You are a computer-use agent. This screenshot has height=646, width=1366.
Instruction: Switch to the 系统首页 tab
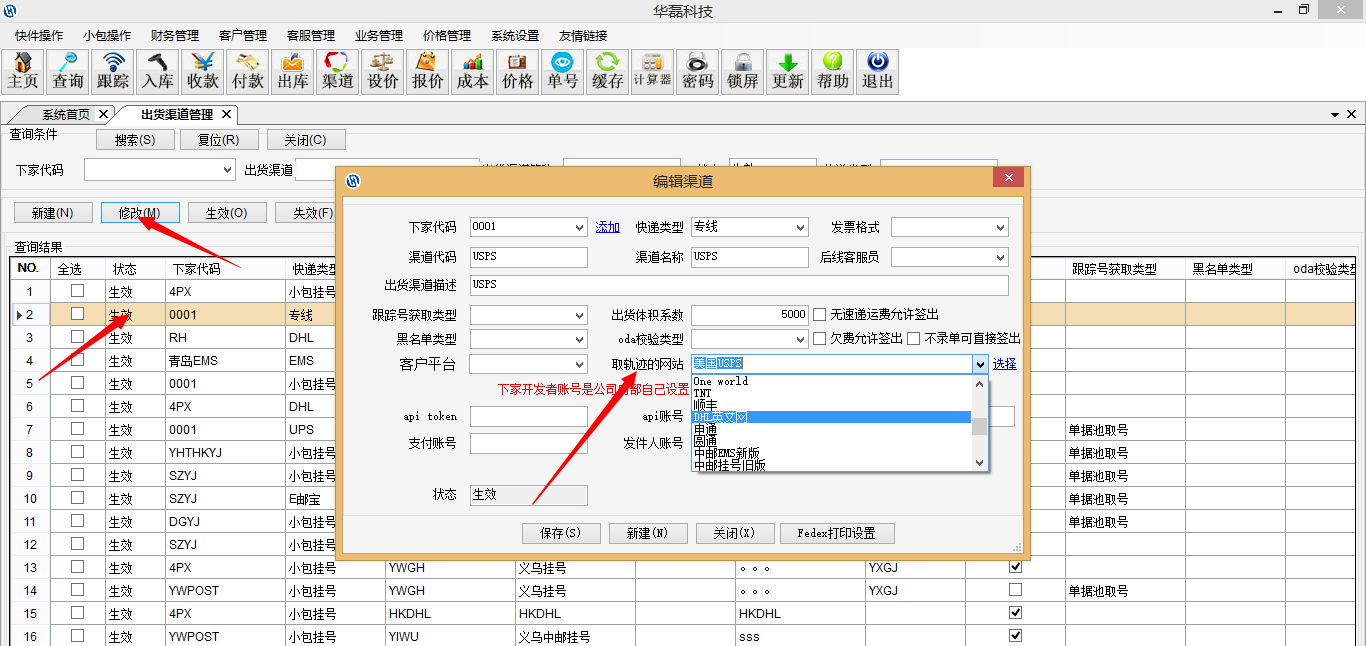click(66, 114)
